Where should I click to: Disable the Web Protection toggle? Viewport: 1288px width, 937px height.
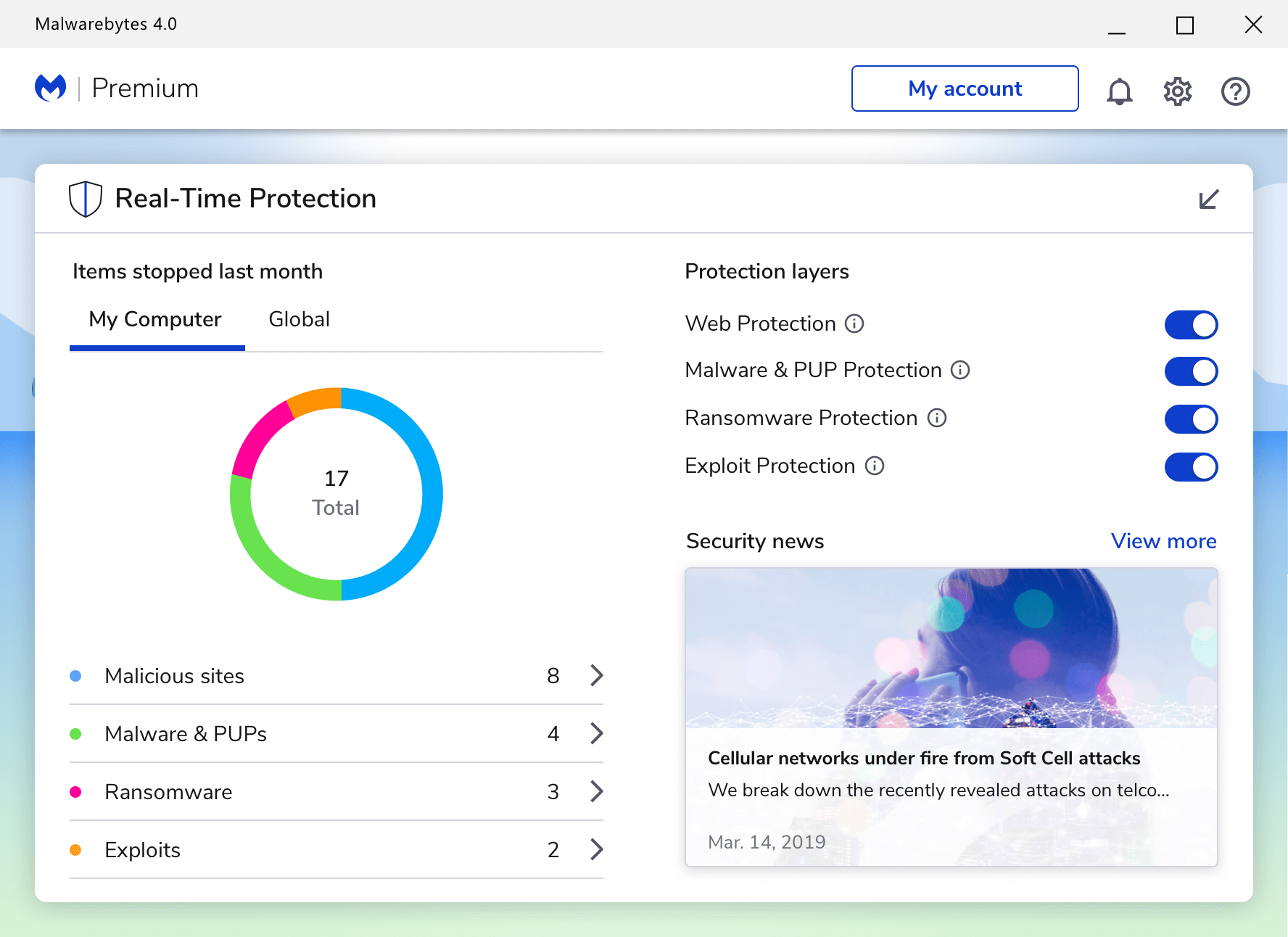click(1191, 325)
